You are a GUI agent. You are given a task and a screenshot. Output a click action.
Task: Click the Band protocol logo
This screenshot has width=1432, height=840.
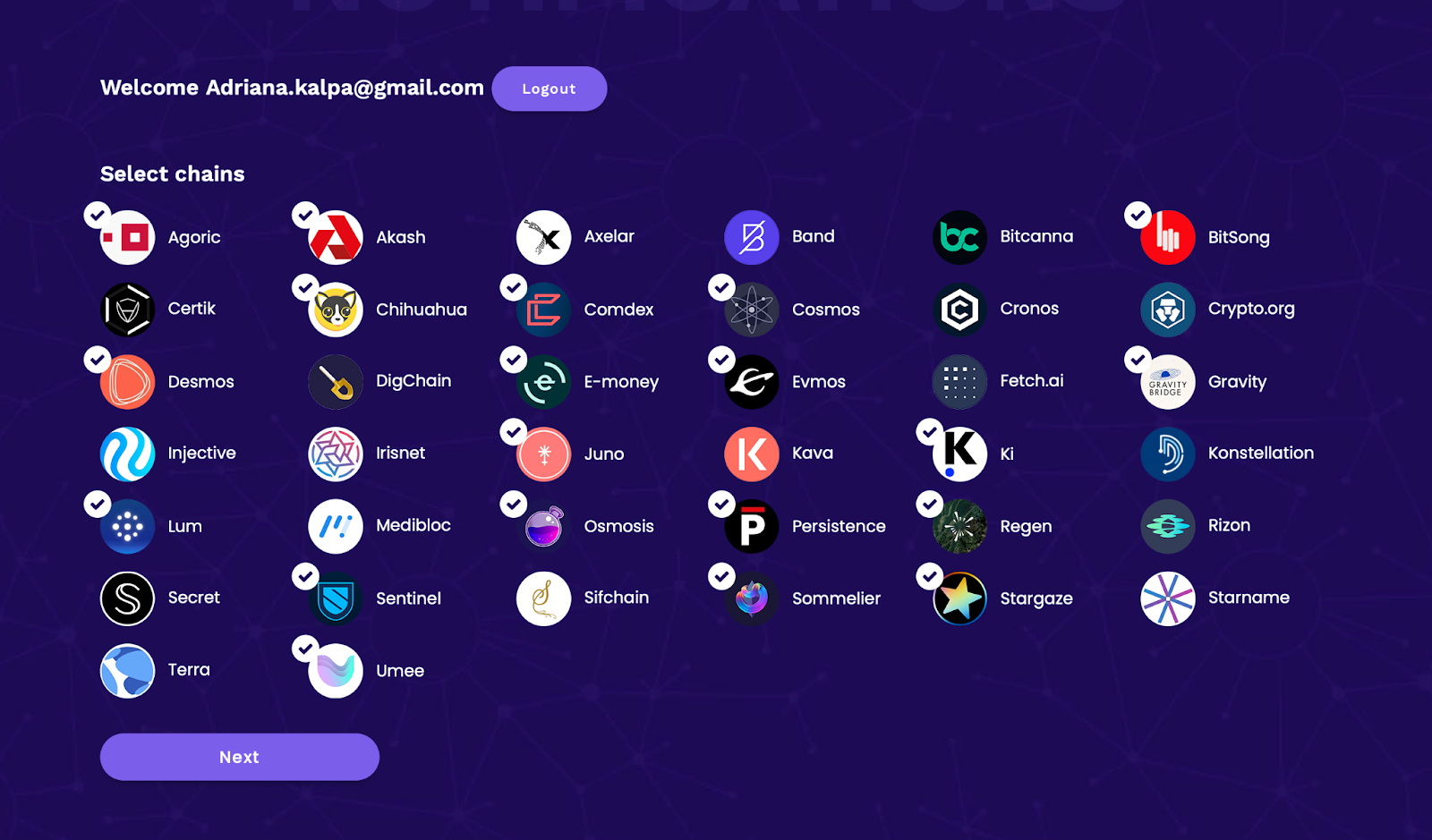click(752, 237)
